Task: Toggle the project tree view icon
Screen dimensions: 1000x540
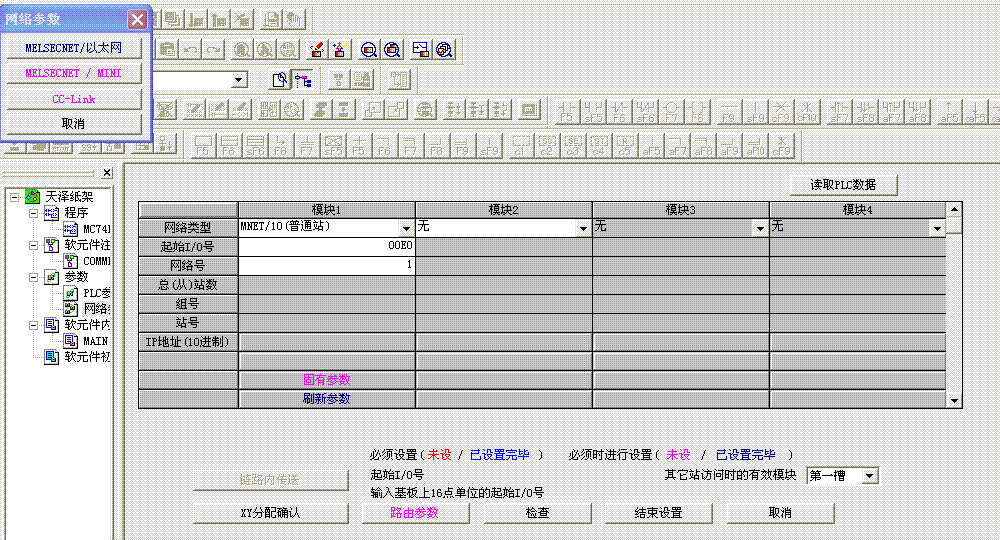Action: [x=303, y=80]
